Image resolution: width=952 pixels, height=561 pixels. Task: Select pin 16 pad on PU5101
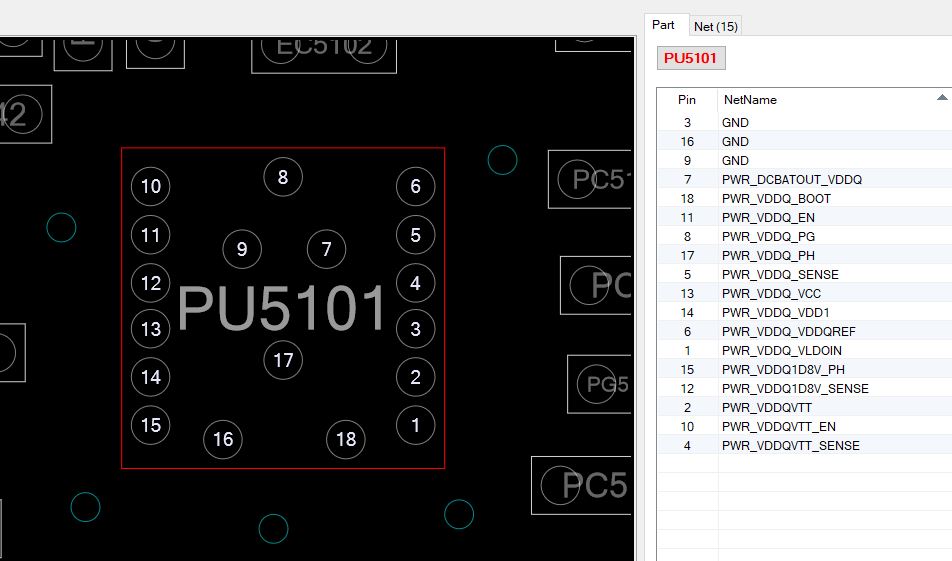tap(223, 439)
